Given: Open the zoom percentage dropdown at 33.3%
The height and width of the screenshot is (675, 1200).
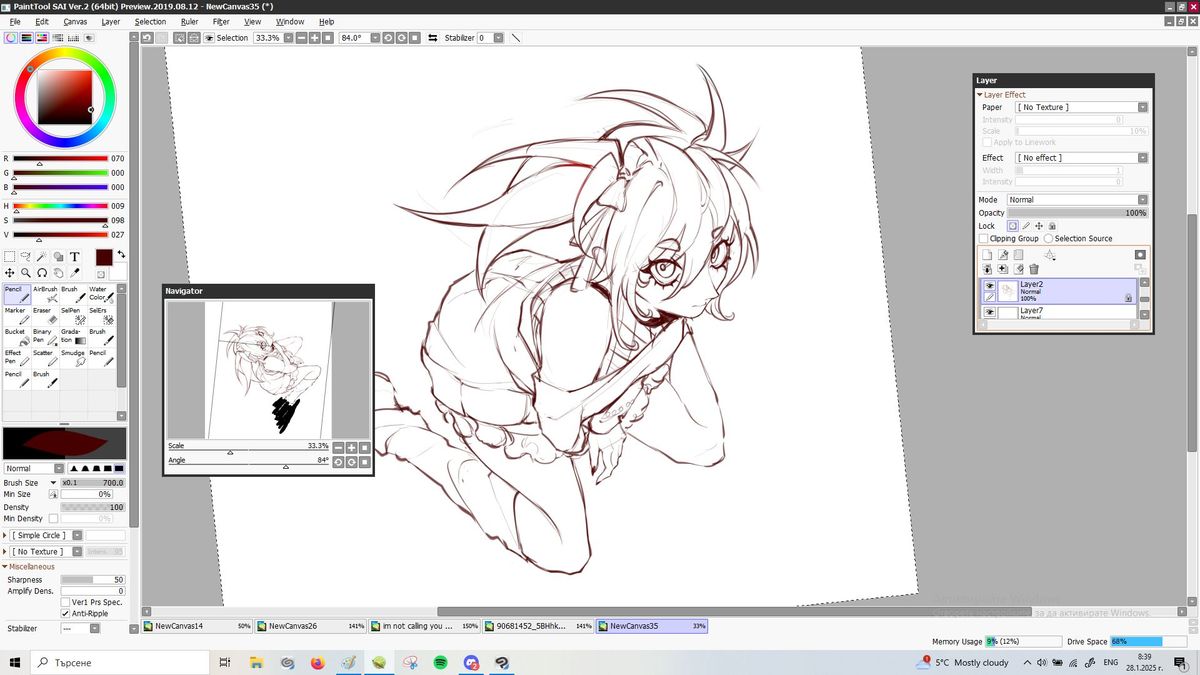Looking at the screenshot, I should pyautogui.click(x=288, y=38).
